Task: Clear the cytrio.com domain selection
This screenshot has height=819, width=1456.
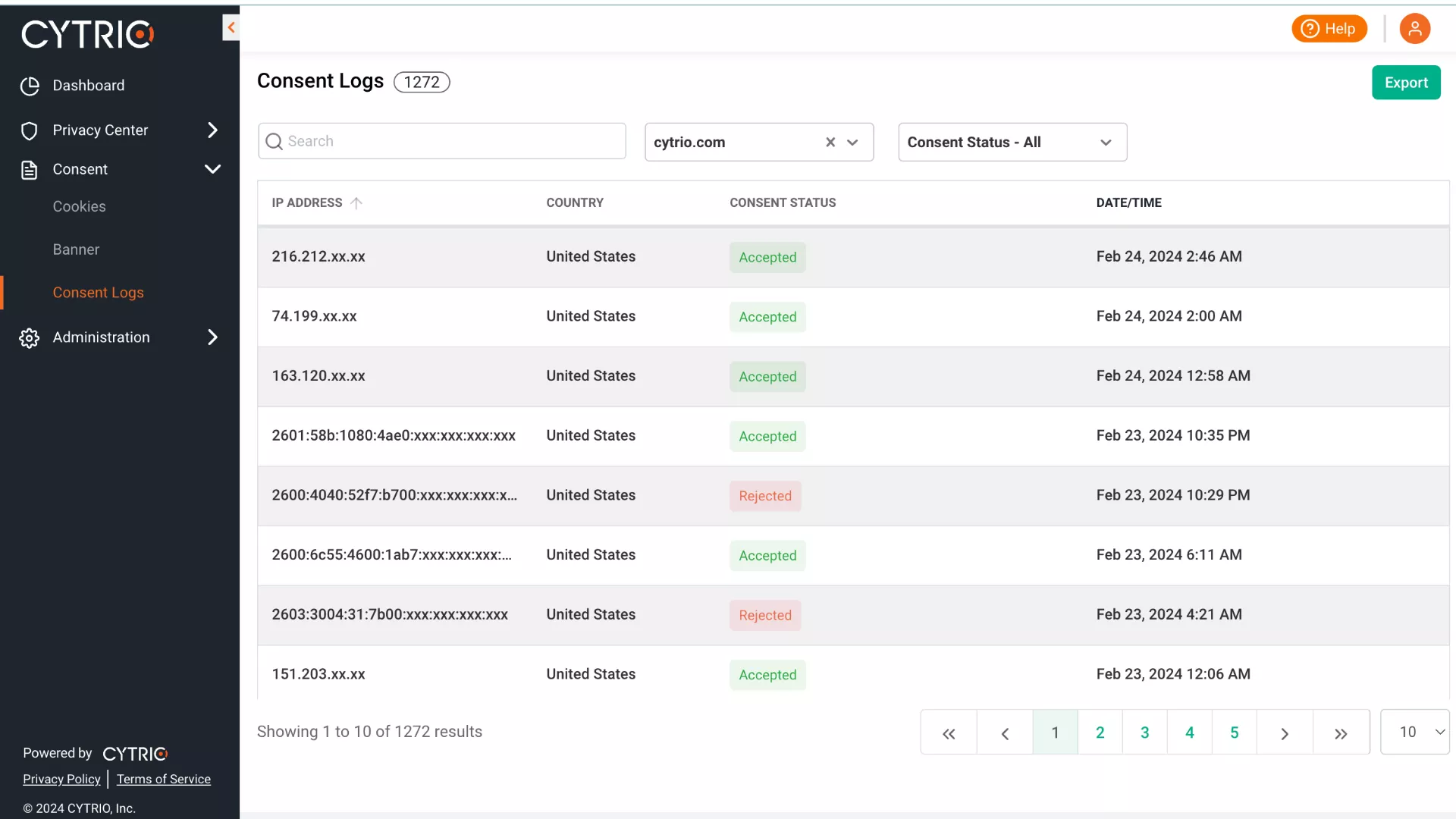Action: (830, 142)
